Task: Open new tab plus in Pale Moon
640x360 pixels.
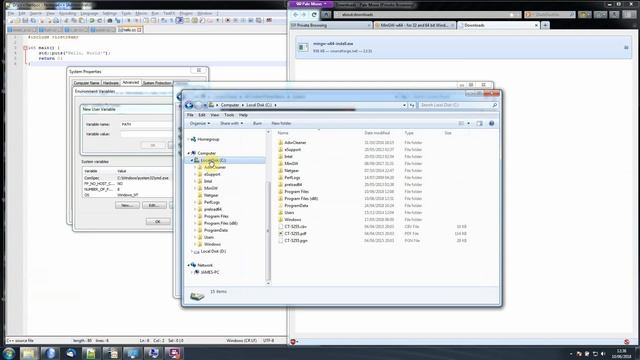Action: point(545,25)
